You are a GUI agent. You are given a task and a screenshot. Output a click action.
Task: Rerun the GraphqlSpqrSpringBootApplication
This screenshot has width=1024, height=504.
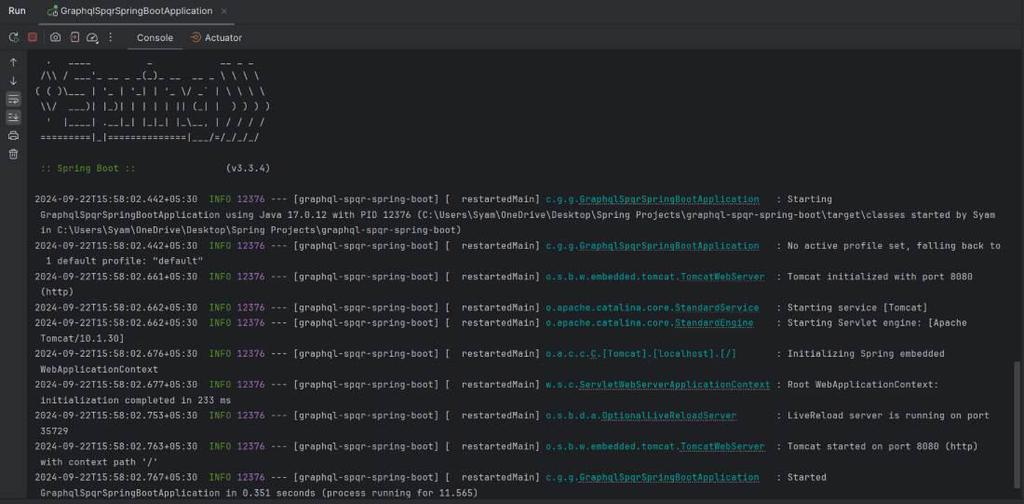[13, 38]
